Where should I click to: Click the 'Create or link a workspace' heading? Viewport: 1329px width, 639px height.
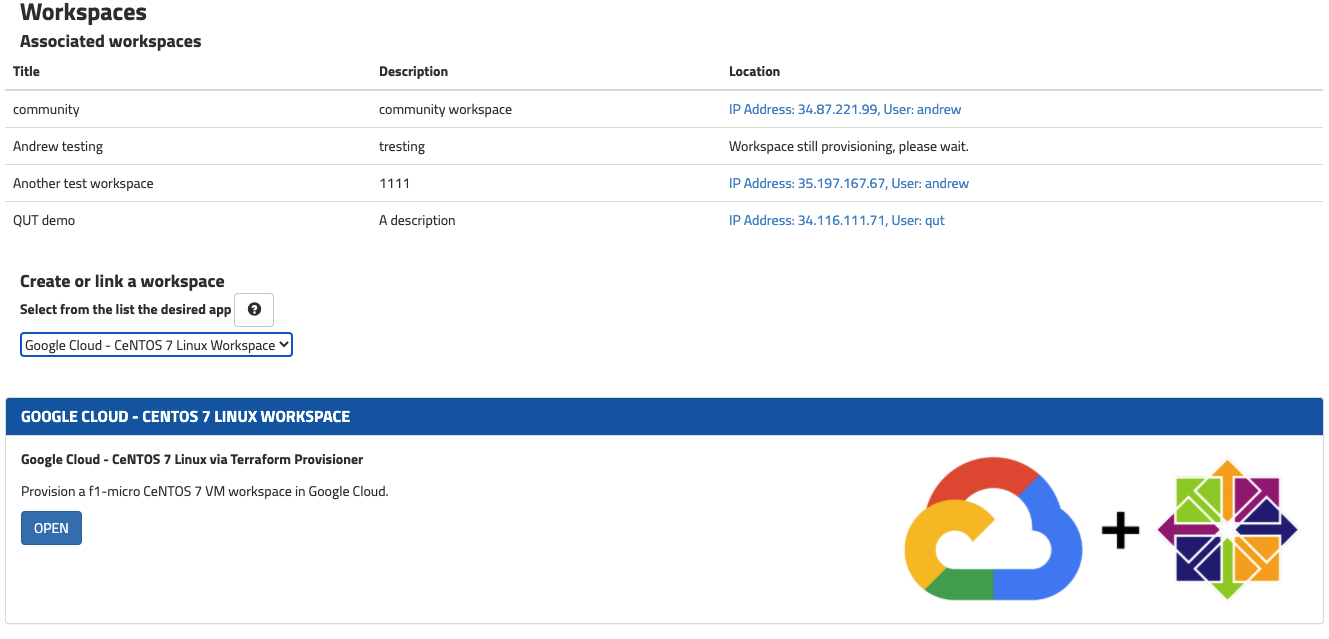pyautogui.click(x=122, y=281)
